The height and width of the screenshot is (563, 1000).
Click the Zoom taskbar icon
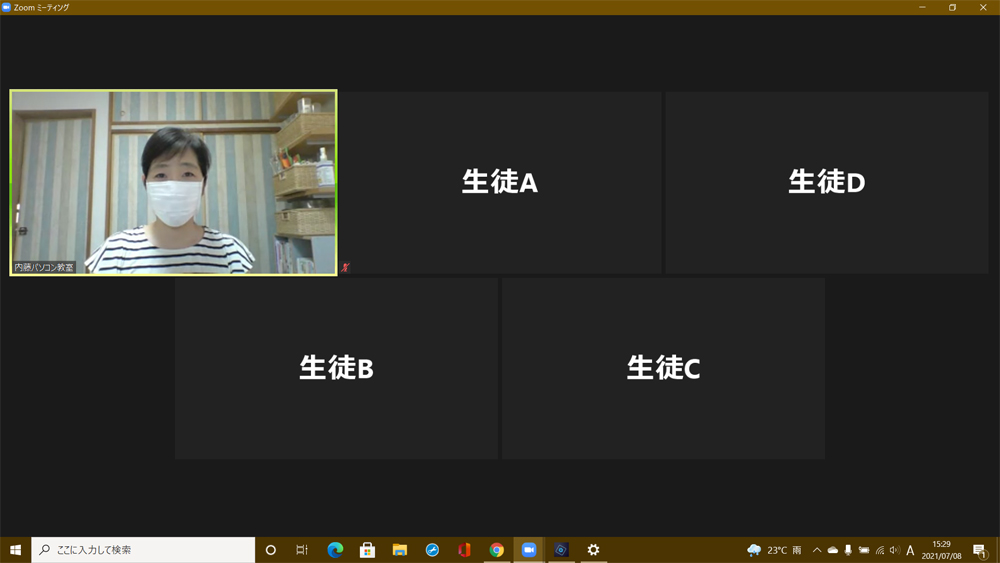point(529,550)
